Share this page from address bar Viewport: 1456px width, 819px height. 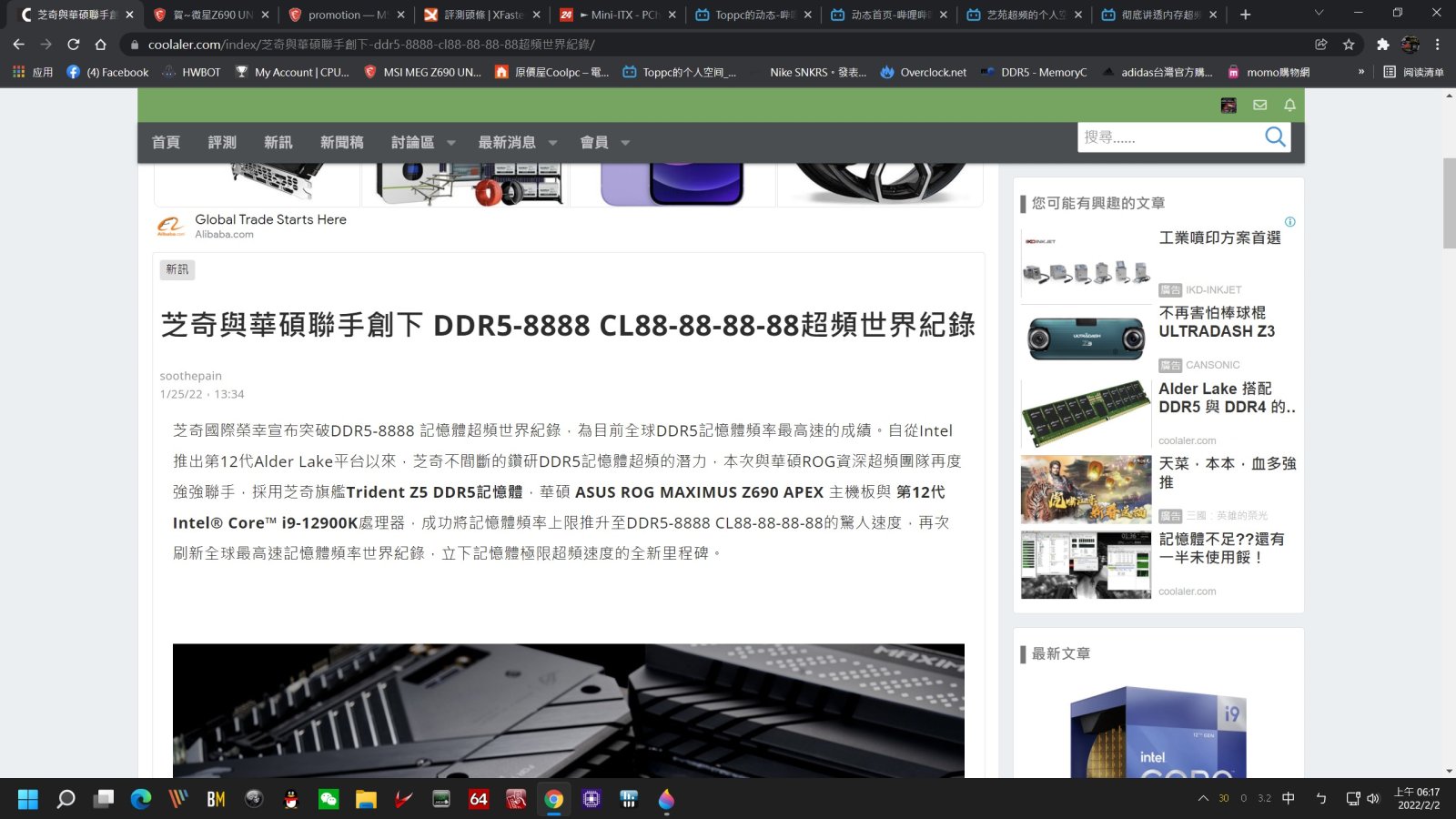coord(1321,44)
